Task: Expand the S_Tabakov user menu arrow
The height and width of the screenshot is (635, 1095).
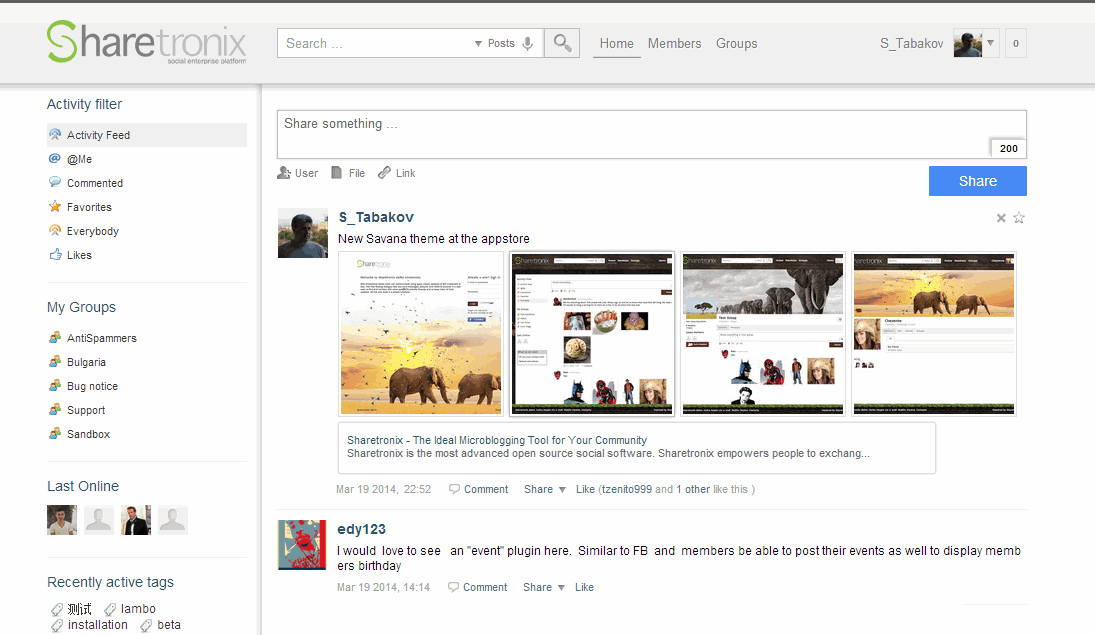Action: (x=991, y=43)
